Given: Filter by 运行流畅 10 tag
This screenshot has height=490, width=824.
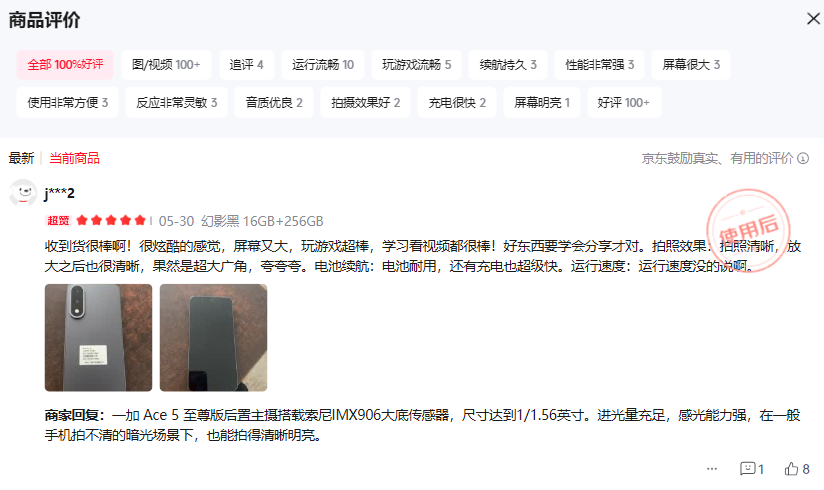Looking at the screenshot, I should (x=323, y=65).
